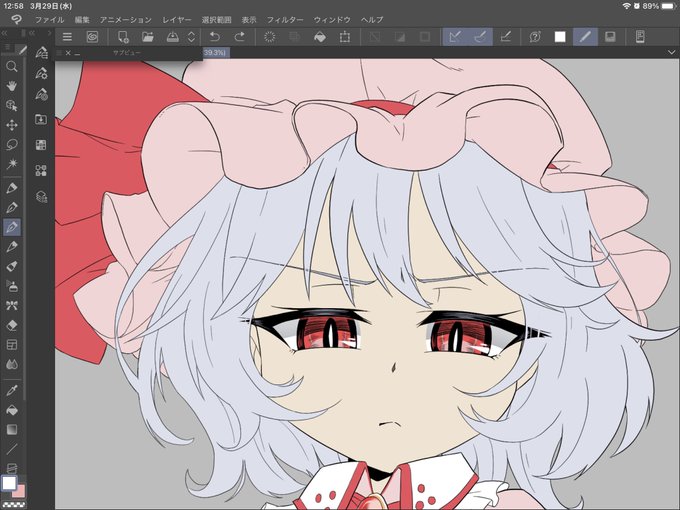Expand the save options up-down arrows
Image resolution: width=680 pixels, height=510 pixels.
tap(191, 37)
